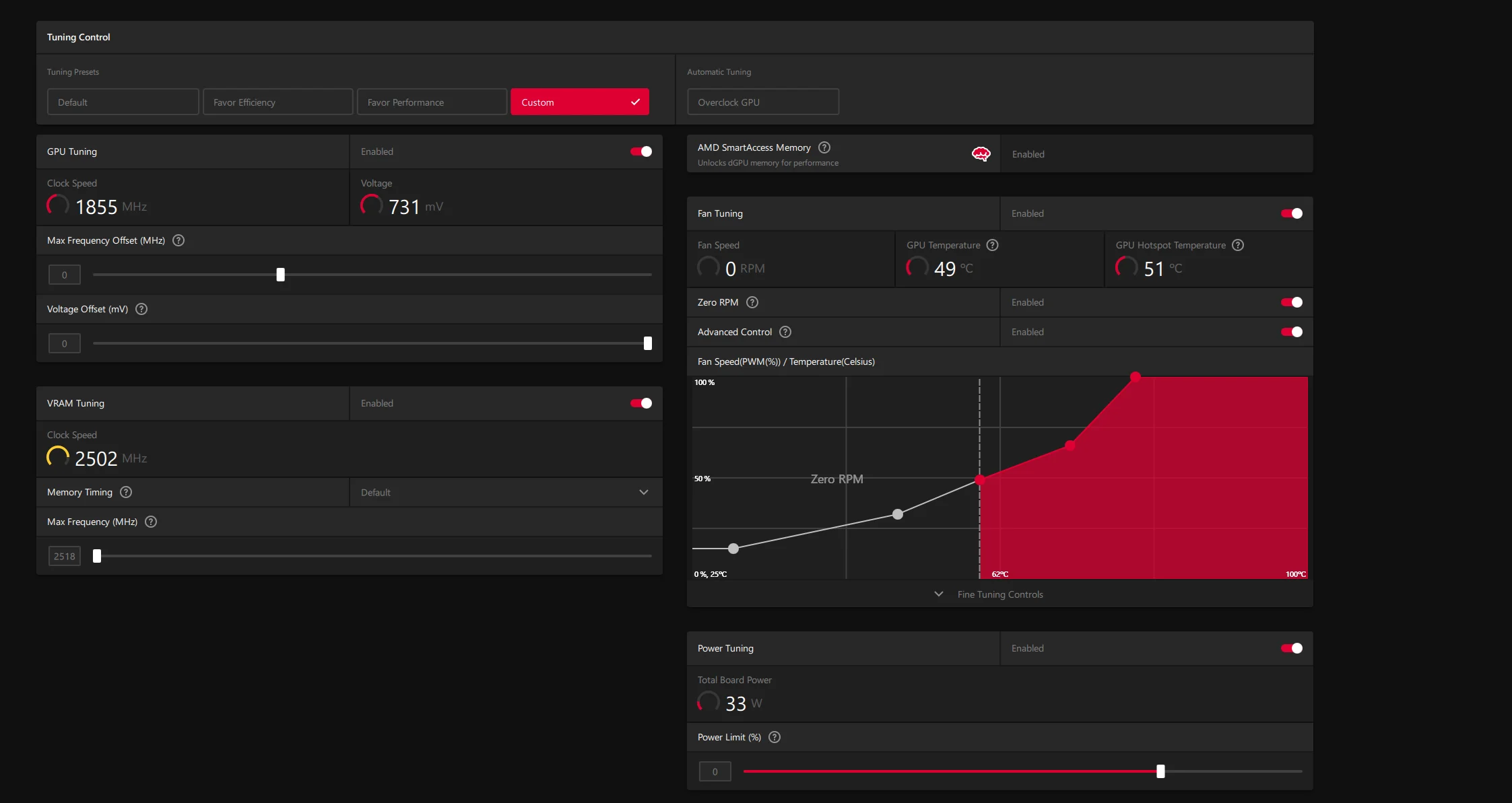Click help icon beside Voltage Offset (mV)

[141, 309]
